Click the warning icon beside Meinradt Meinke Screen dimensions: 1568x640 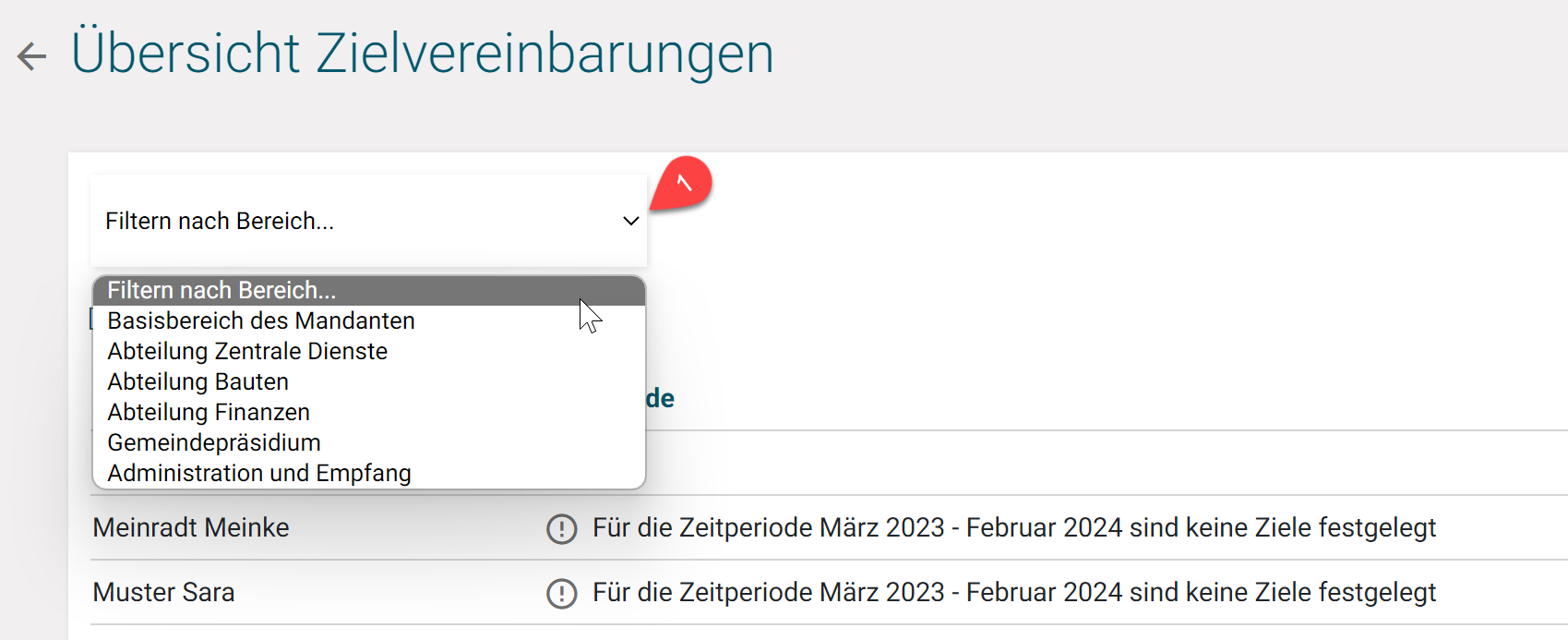tap(561, 528)
